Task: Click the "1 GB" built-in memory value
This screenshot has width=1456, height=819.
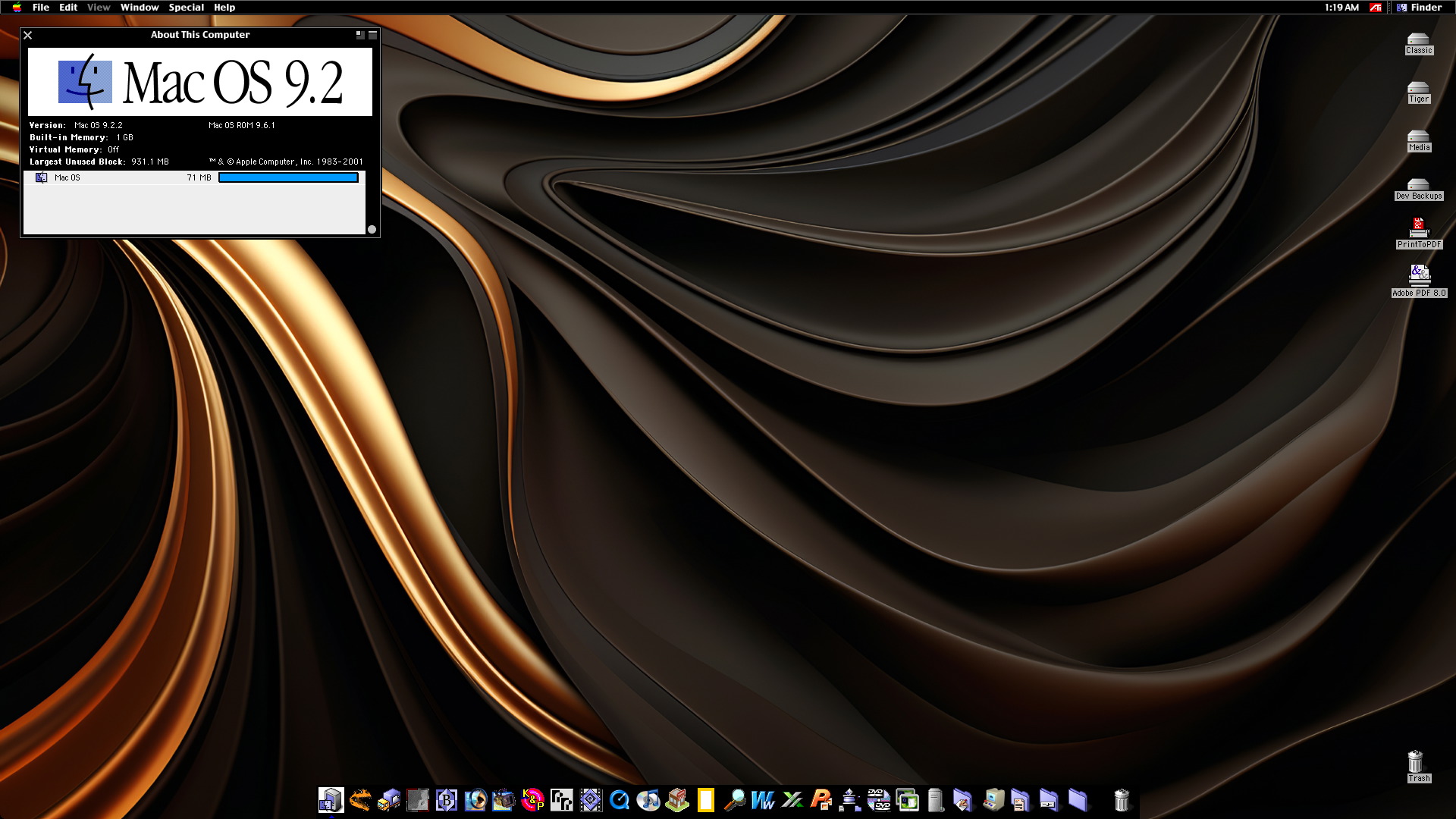Action: click(x=124, y=138)
